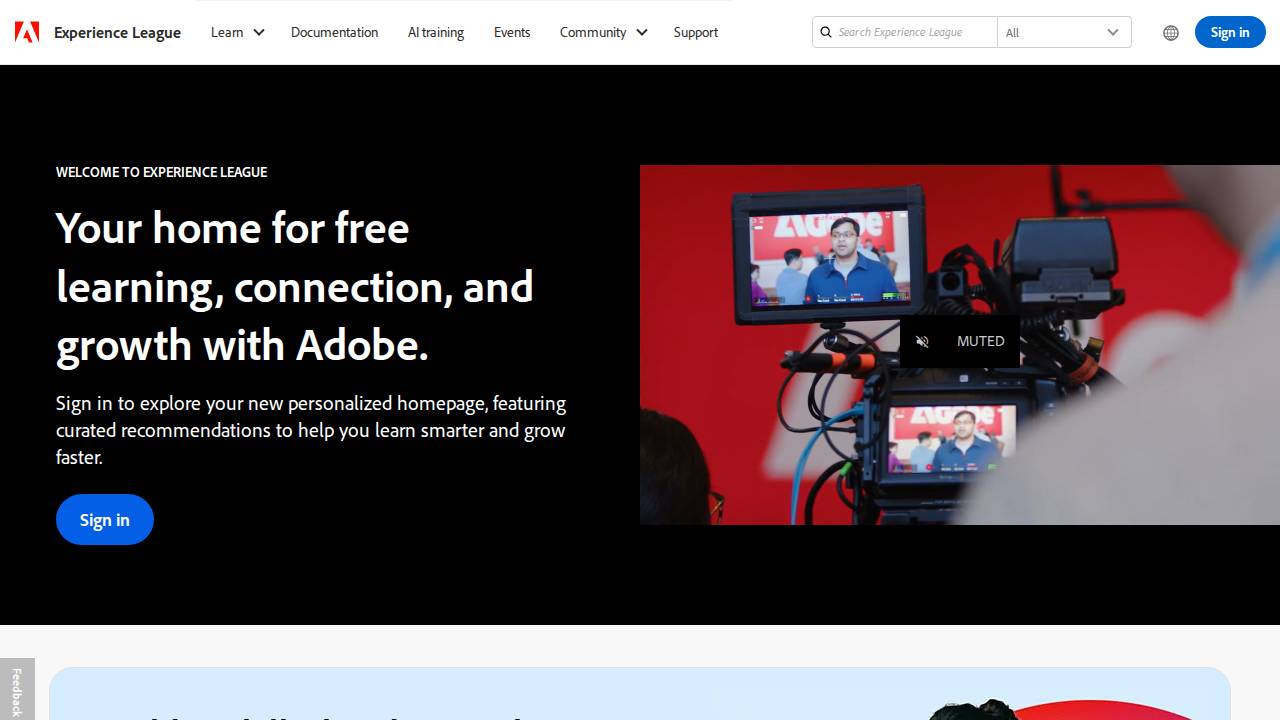Expand the Community dropdown
Image resolution: width=1280 pixels, height=720 pixels.
[x=602, y=32]
